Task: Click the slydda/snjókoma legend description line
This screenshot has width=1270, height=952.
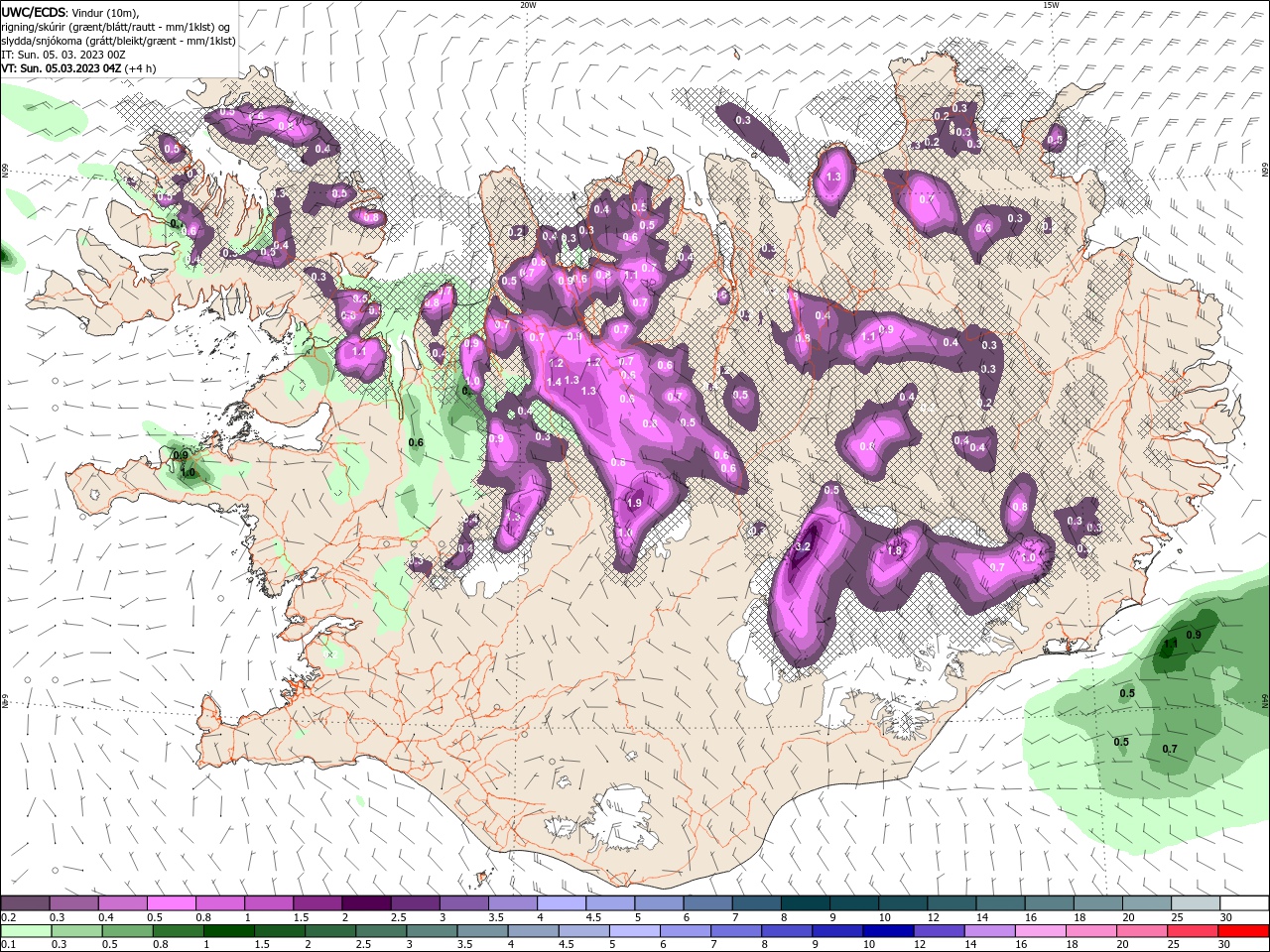Action: [118, 41]
